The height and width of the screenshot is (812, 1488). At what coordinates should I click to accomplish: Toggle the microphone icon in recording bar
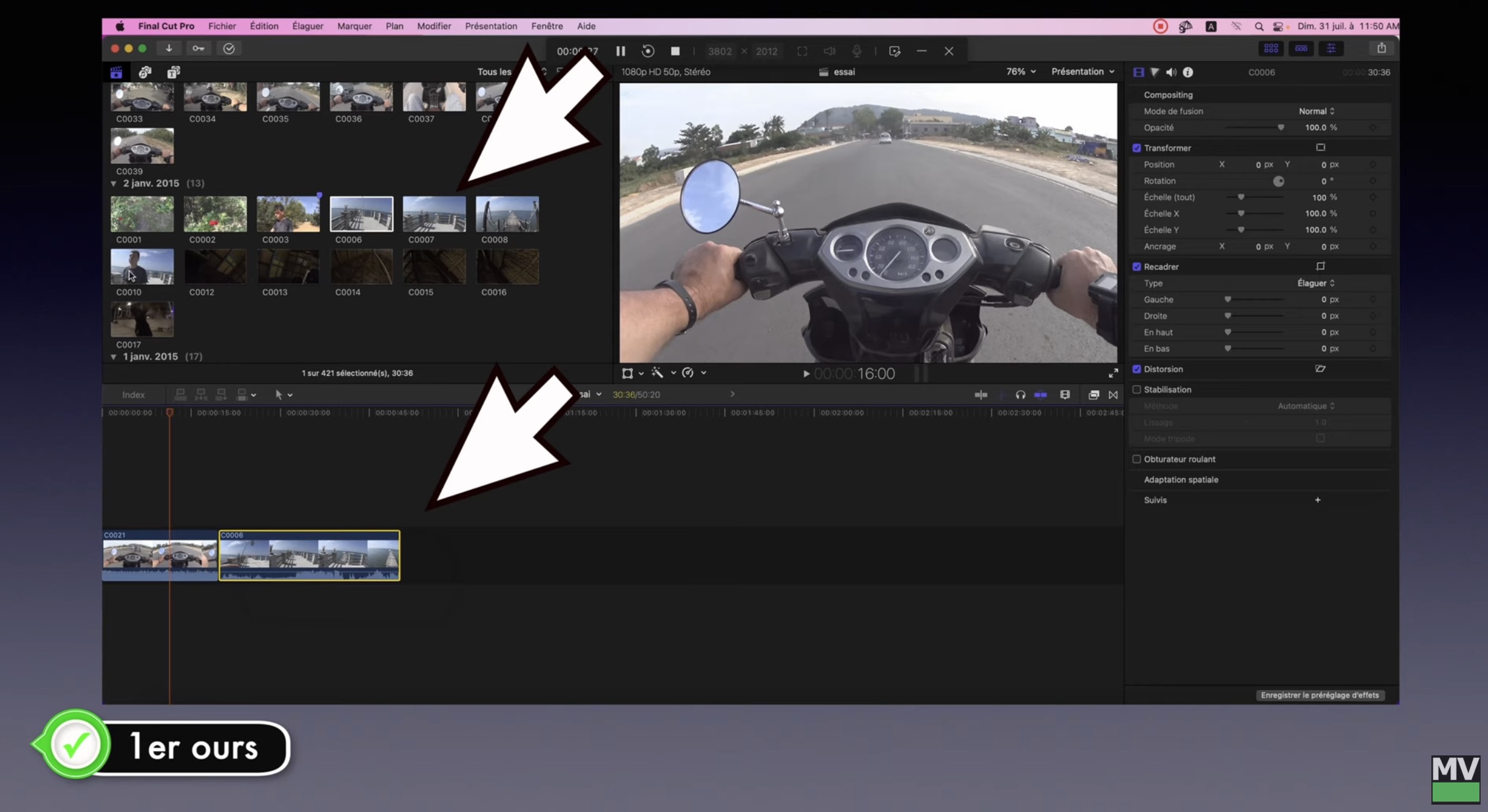point(857,51)
